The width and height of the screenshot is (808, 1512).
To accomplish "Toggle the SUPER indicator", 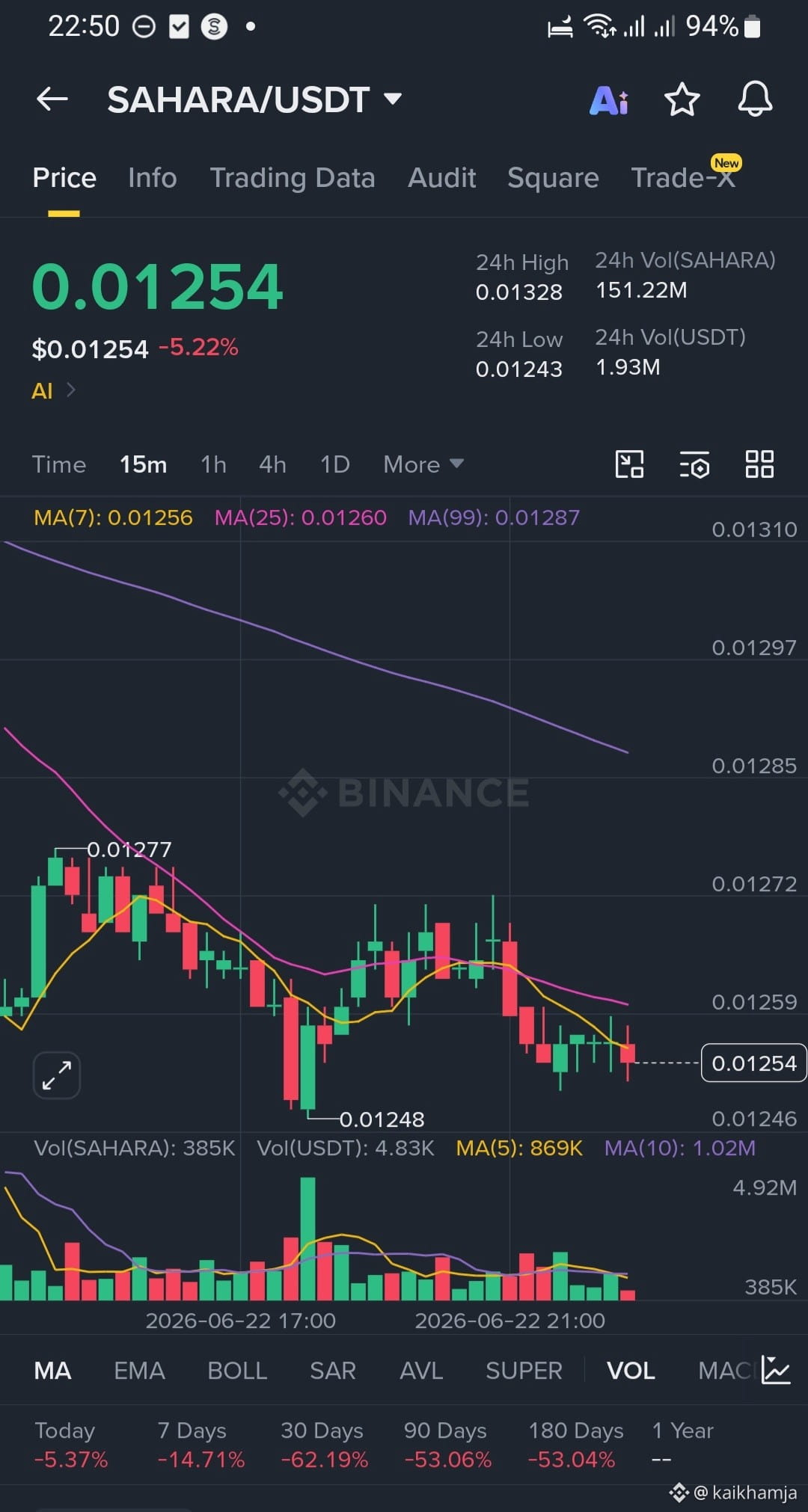I will coord(524,1371).
